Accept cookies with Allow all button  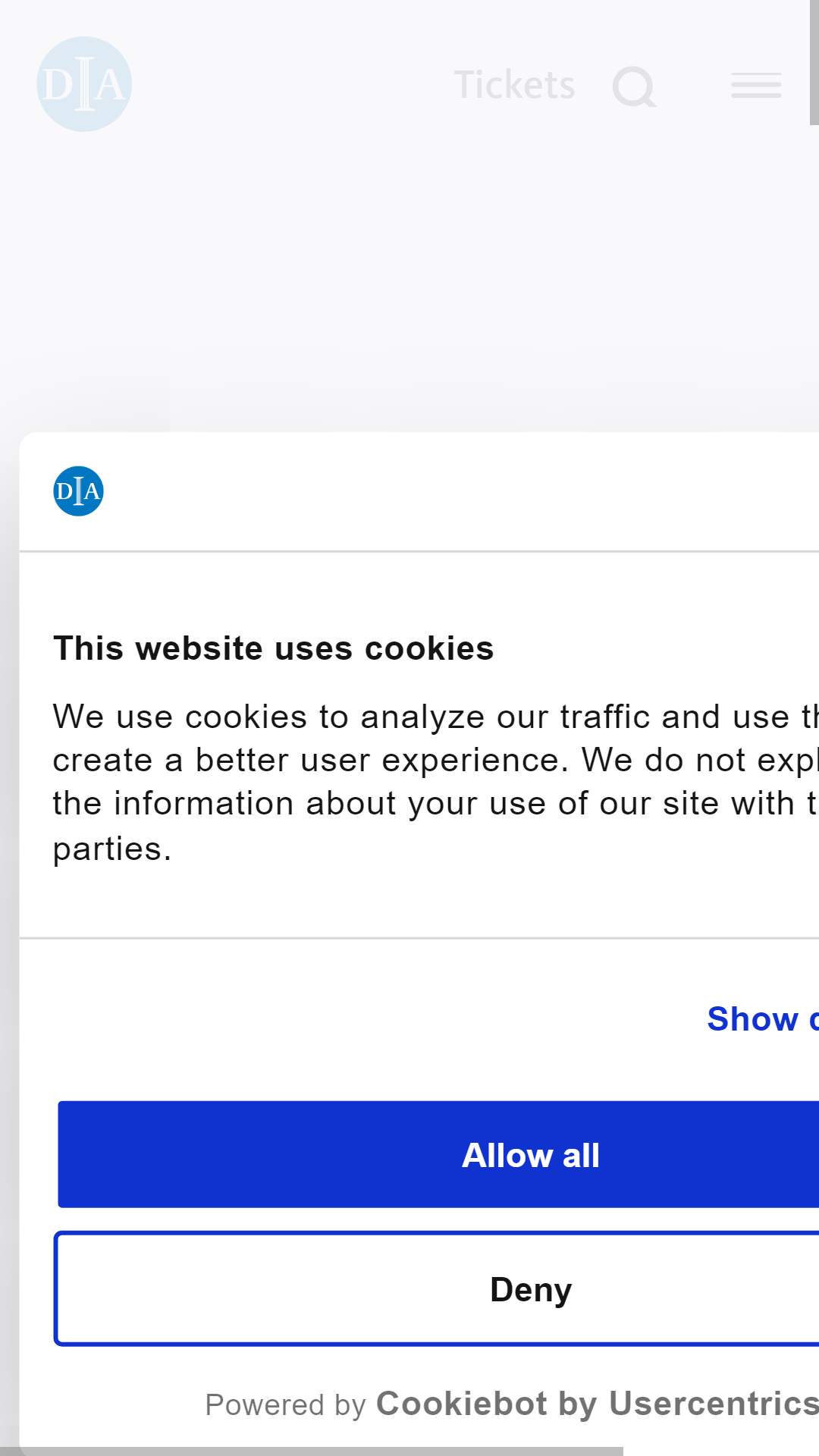coord(438,1154)
